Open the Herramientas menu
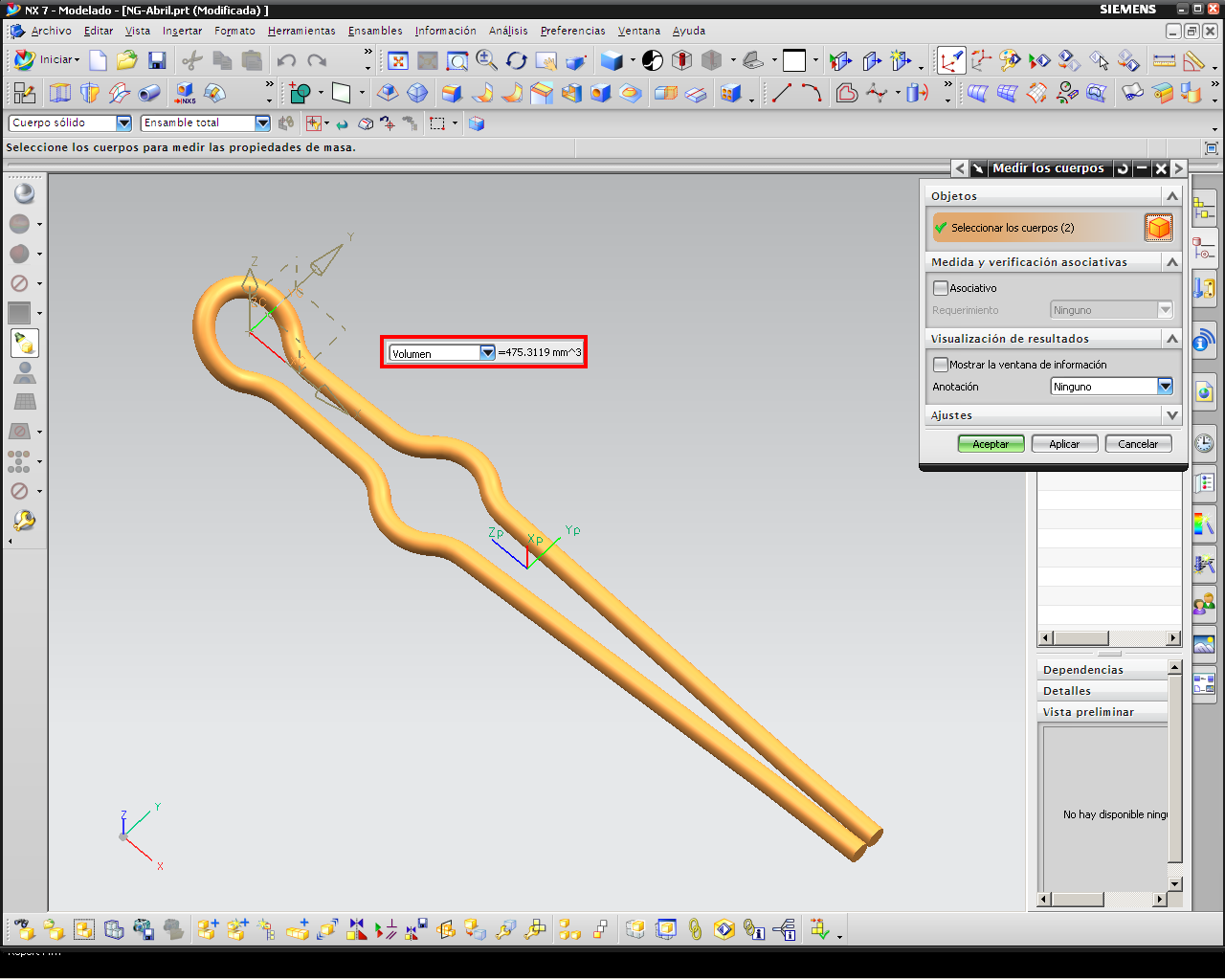 tap(301, 31)
